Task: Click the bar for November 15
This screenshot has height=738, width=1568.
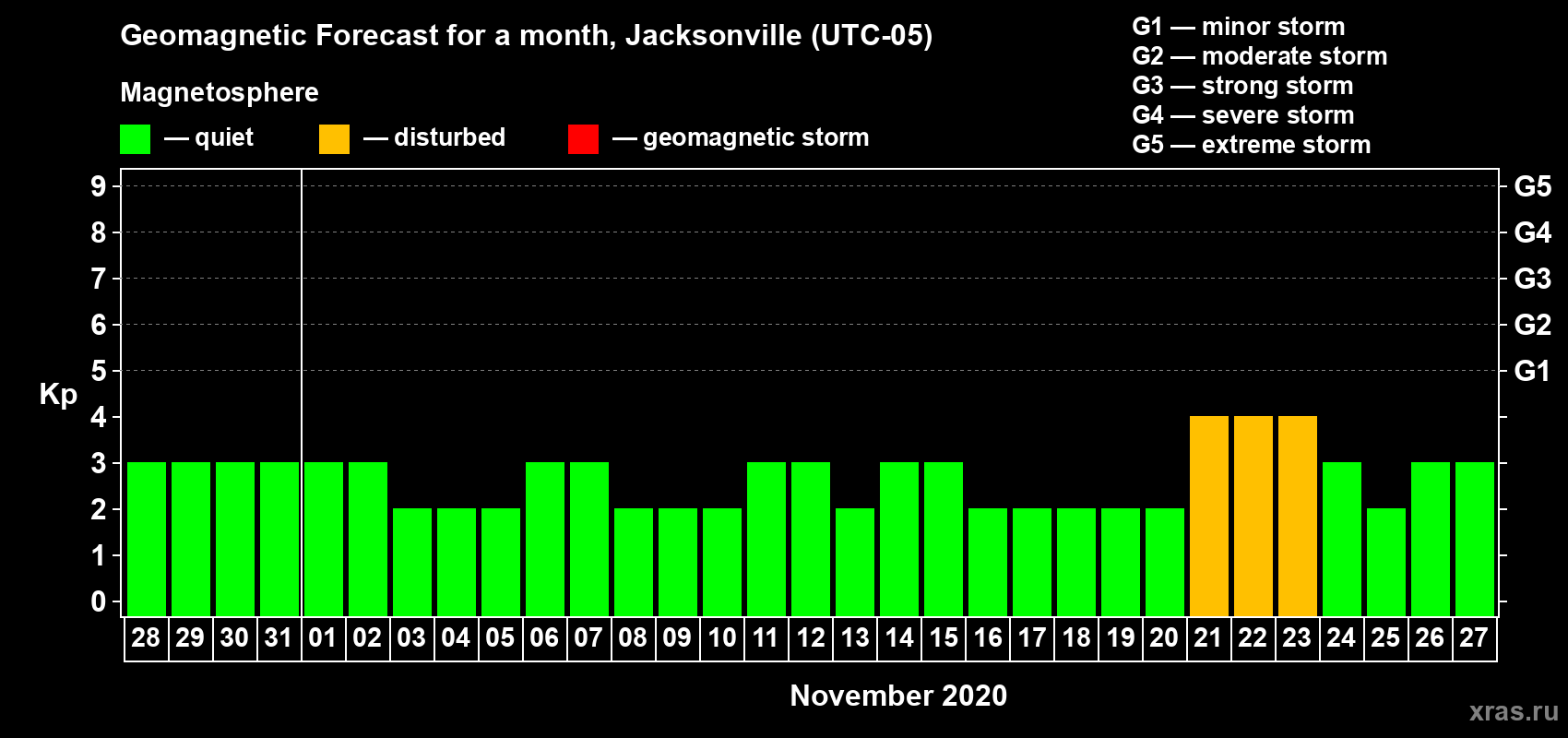Action: click(x=944, y=539)
